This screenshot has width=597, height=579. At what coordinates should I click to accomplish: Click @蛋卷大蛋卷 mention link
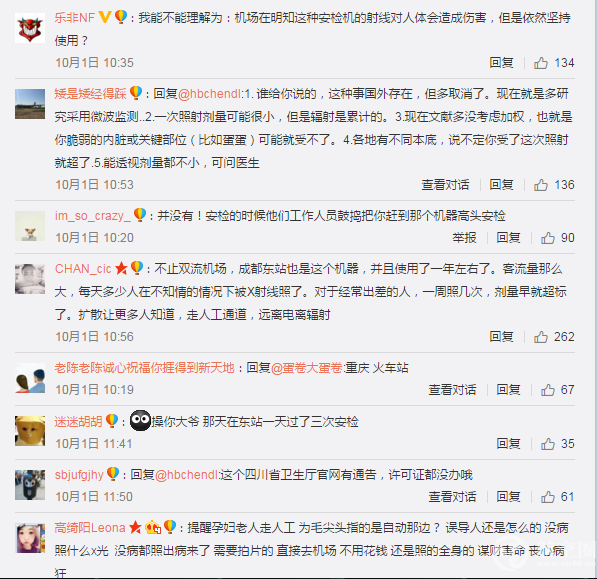[307, 368]
